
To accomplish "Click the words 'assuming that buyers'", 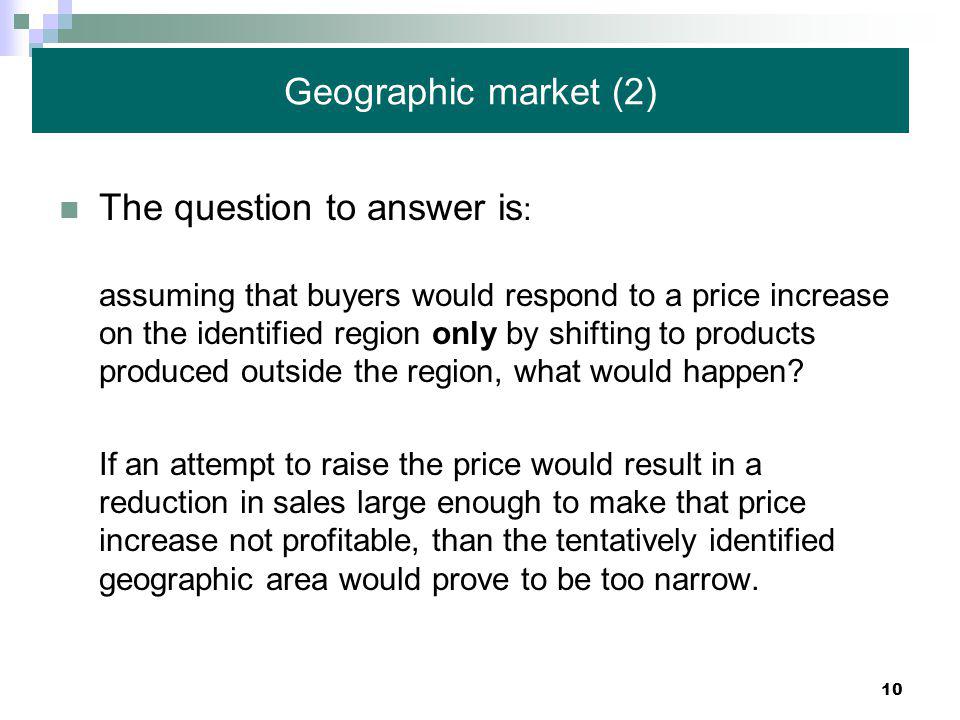I will tap(249, 296).
